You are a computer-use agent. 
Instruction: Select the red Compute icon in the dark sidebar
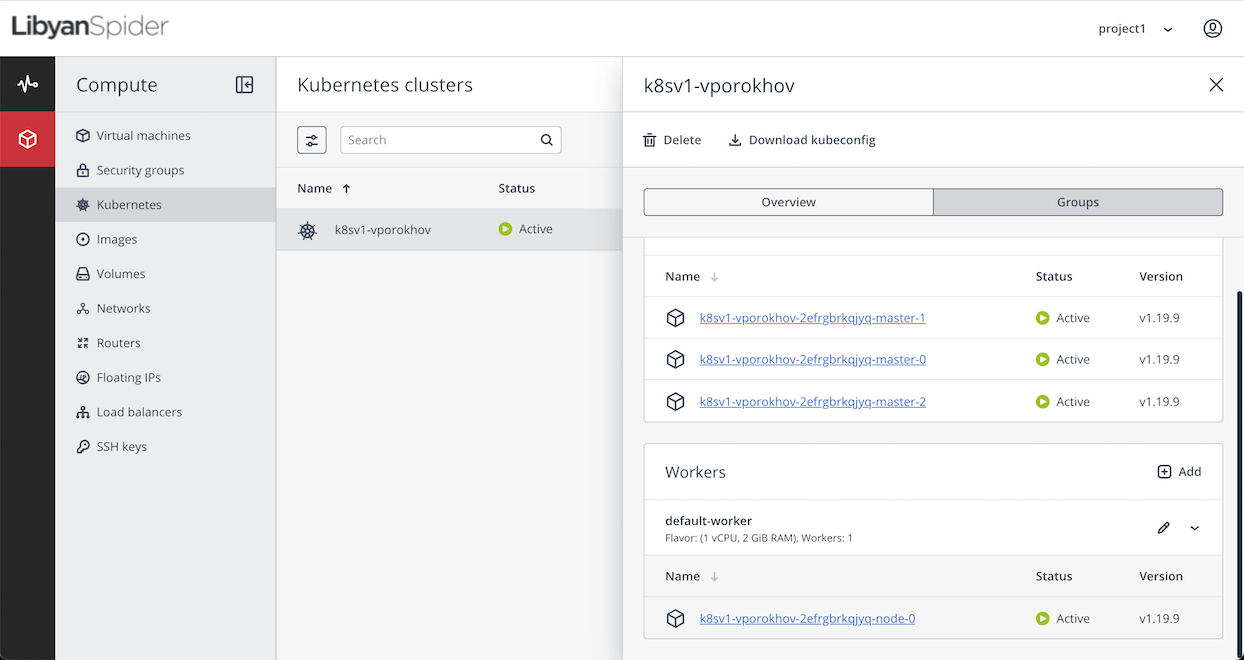(27, 139)
